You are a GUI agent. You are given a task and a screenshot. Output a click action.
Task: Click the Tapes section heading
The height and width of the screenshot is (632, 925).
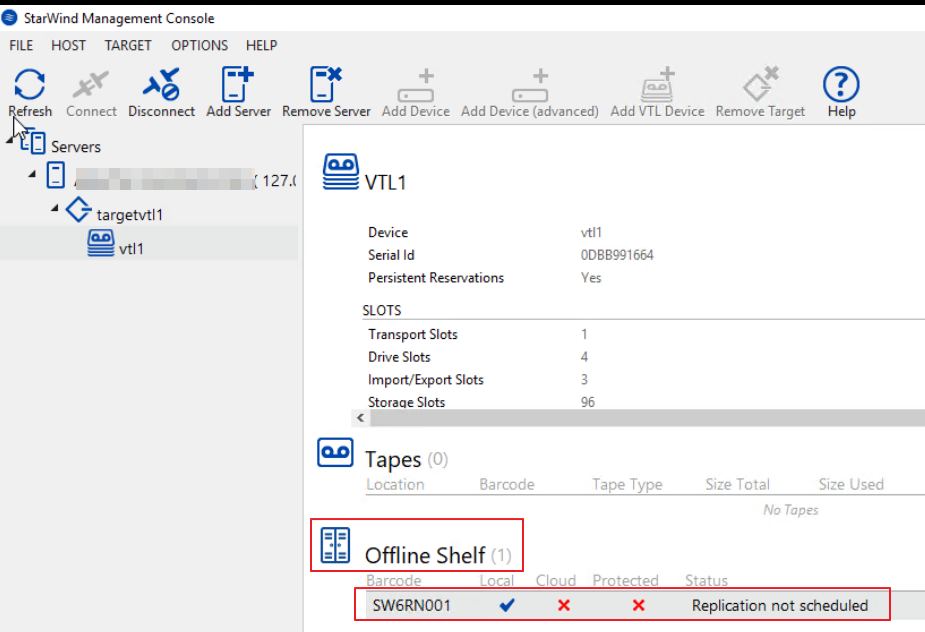pos(393,459)
